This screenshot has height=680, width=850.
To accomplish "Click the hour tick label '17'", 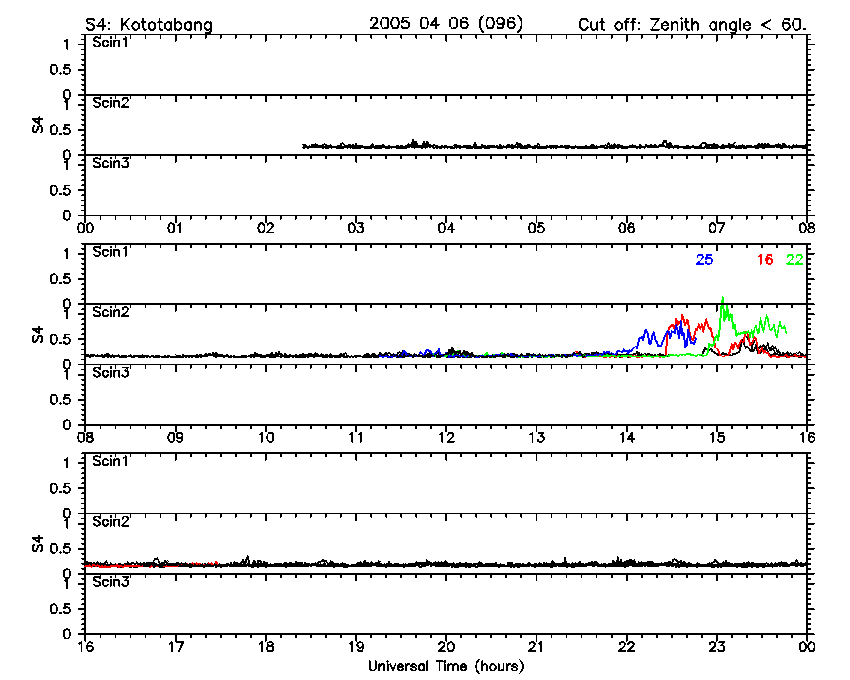I will tap(175, 647).
